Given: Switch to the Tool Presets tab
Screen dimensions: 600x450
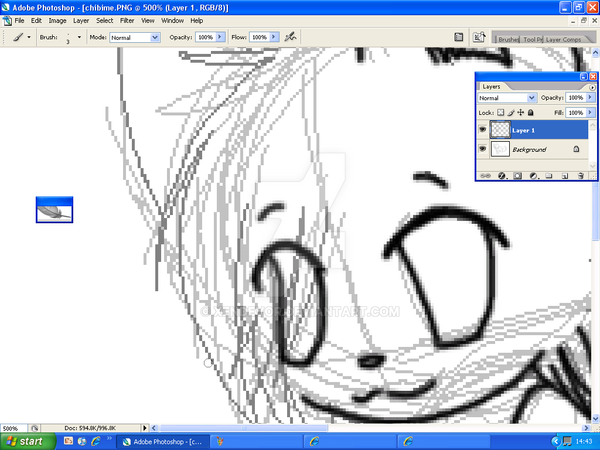Looking at the screenshot, I should click(532, 39).
